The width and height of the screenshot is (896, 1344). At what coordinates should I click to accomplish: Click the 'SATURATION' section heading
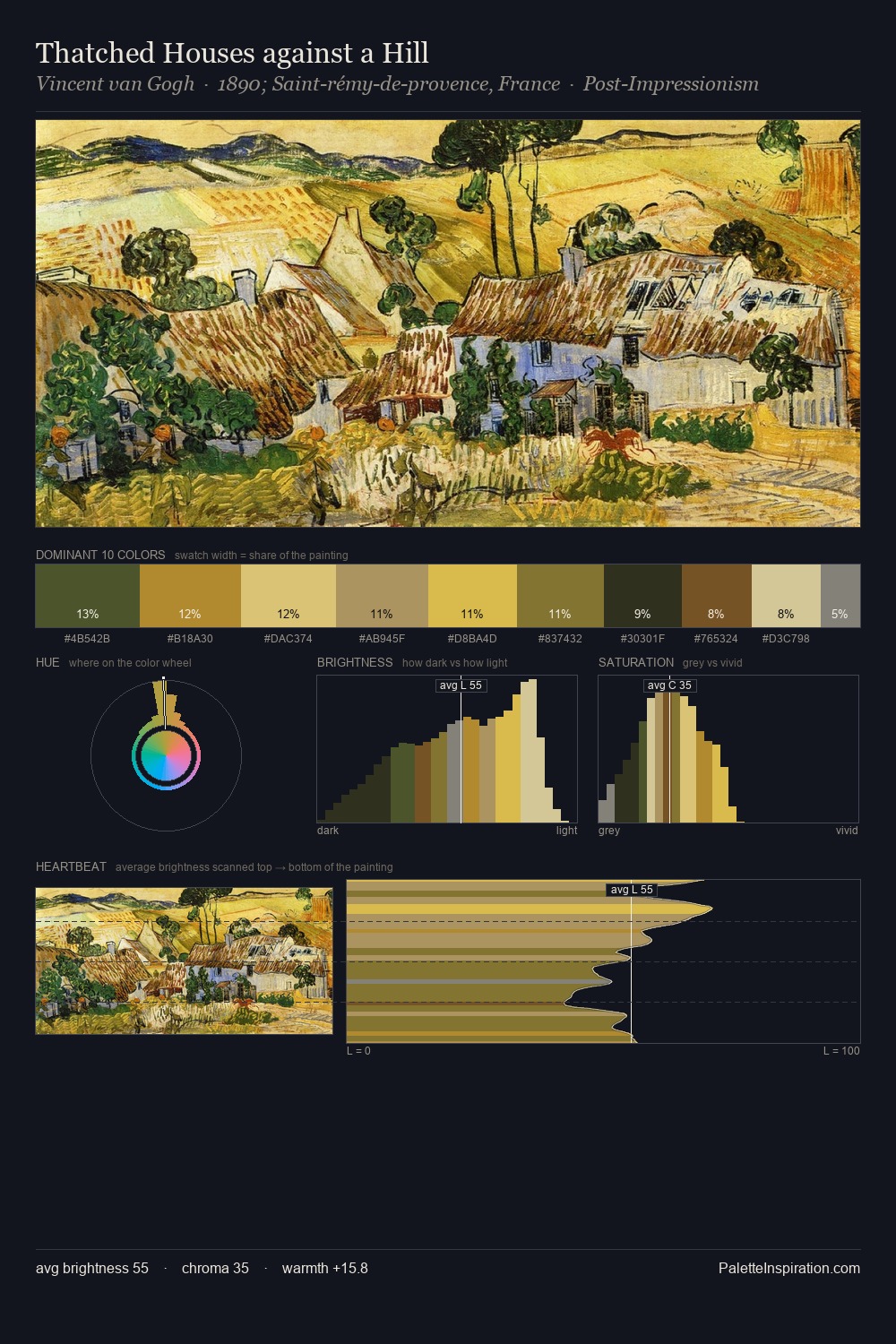coord(636,662)
